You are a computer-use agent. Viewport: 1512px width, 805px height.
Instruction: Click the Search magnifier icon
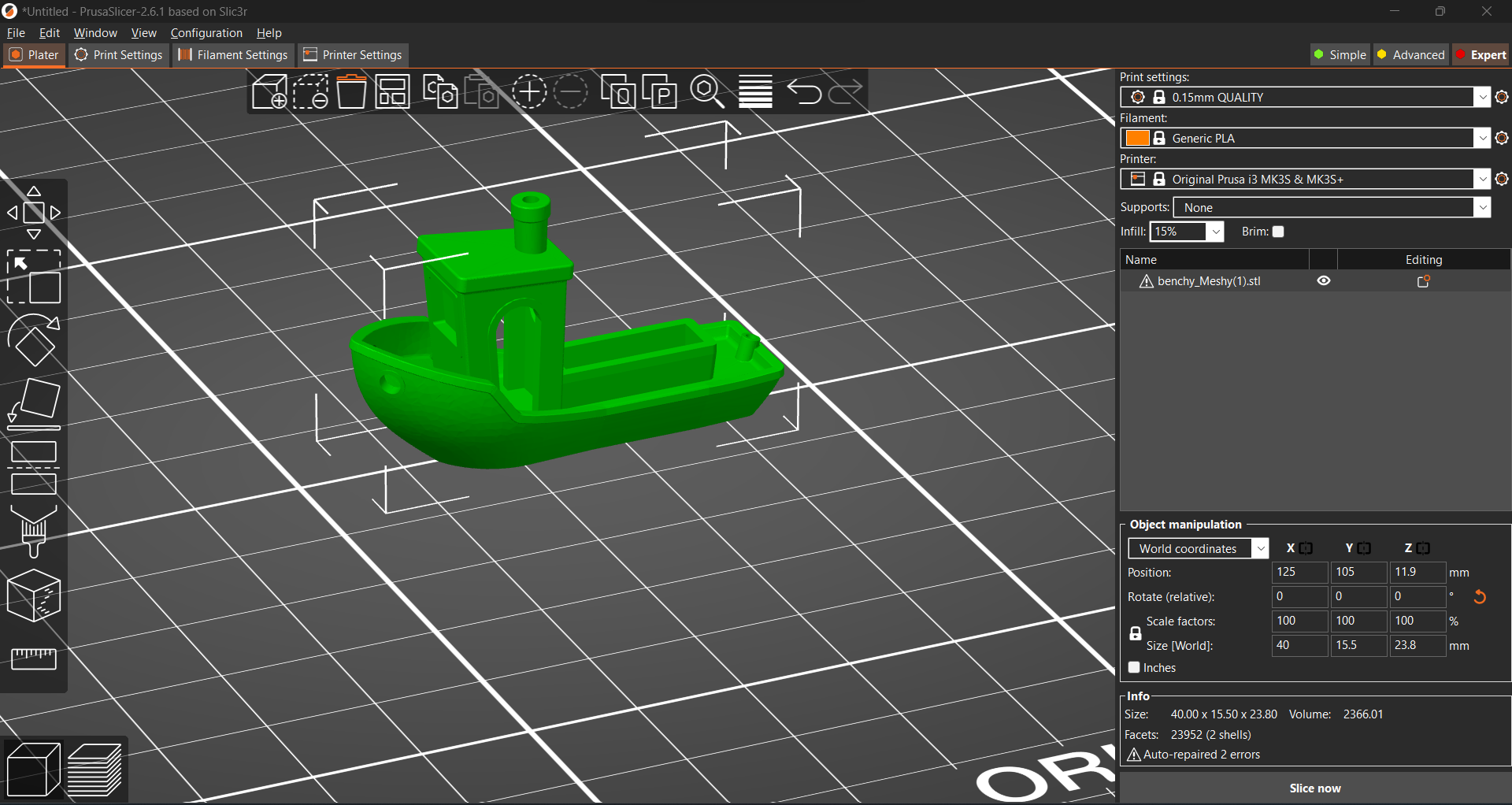[x=707, y=92]
